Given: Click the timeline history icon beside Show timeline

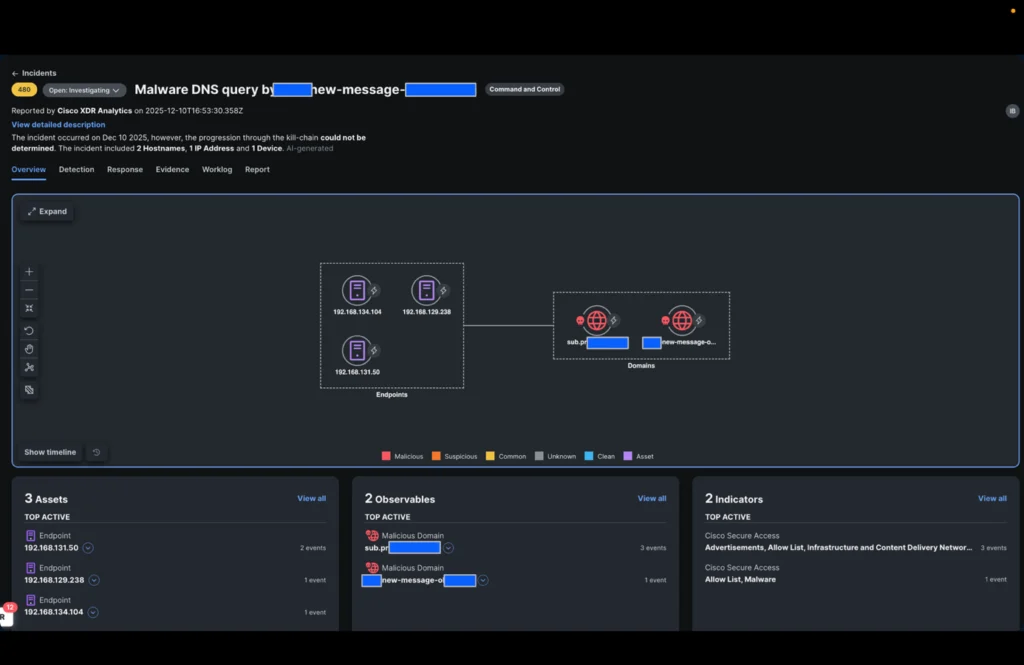Looking at the screenshot, I should point(96,452).
